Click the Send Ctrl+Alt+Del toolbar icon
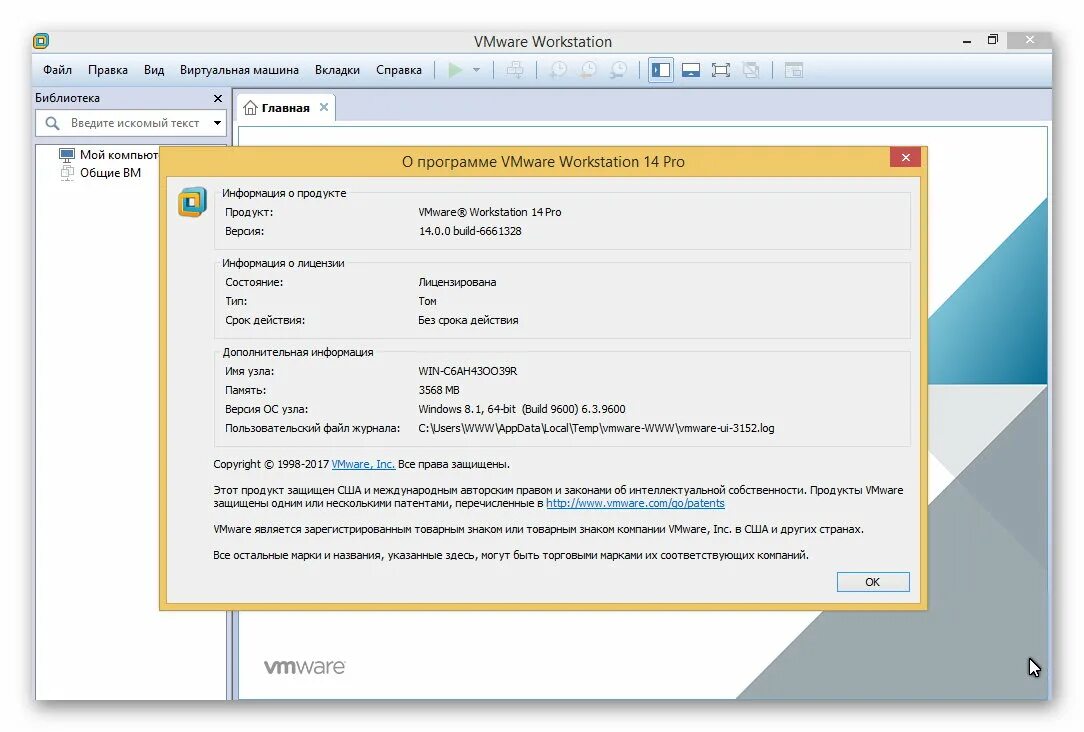 515,70
